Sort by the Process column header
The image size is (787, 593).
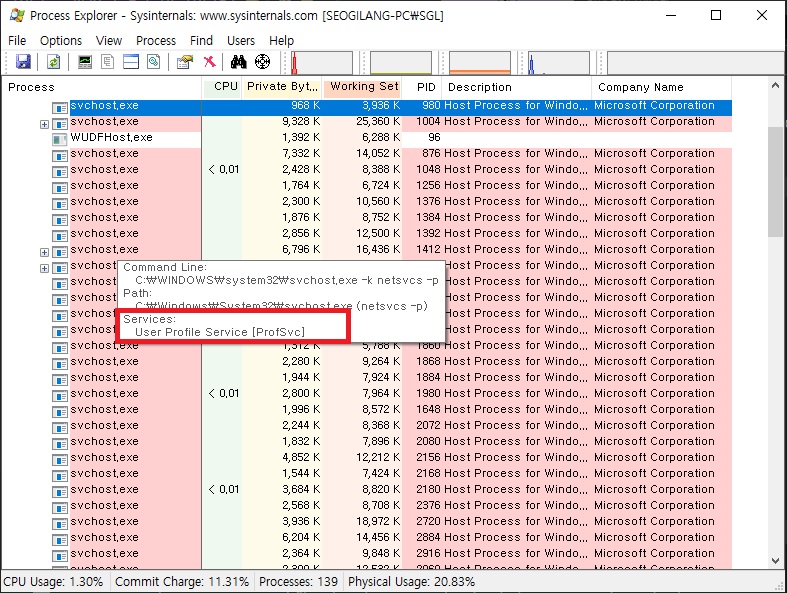coord(101,87)
